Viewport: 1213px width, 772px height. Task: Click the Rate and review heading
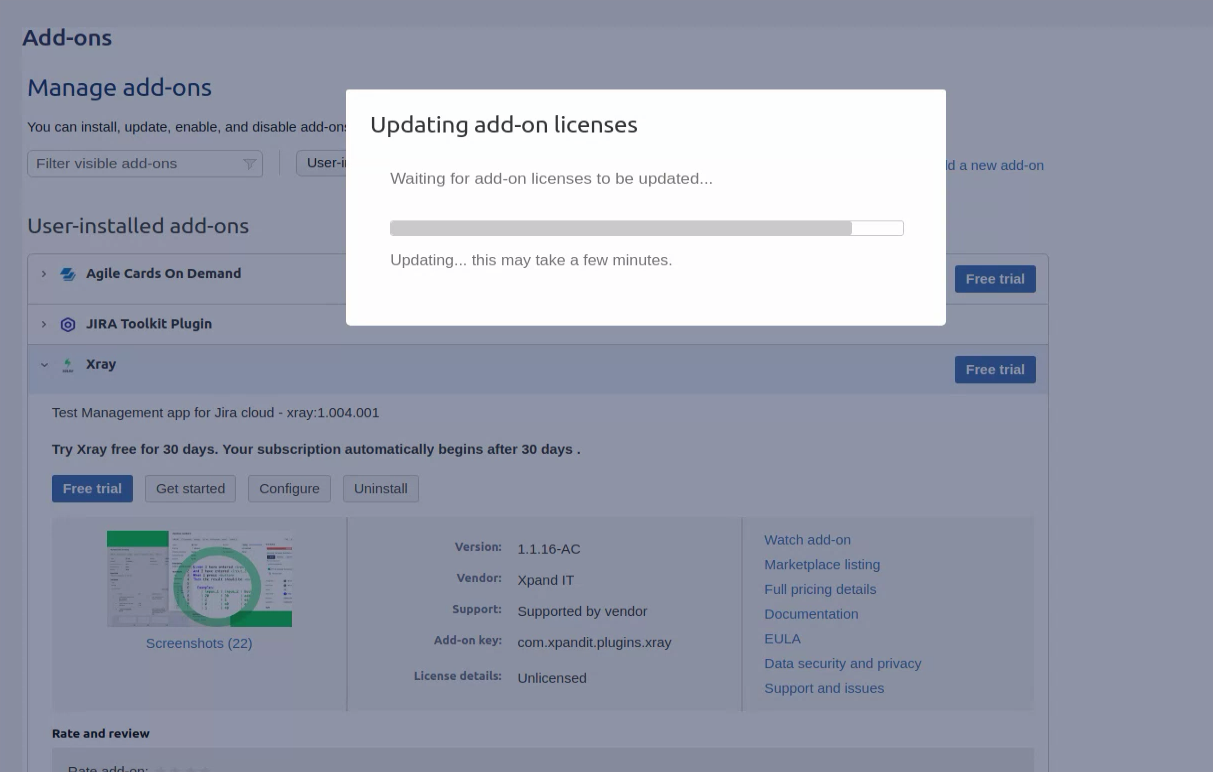click(x=101, y=733)
